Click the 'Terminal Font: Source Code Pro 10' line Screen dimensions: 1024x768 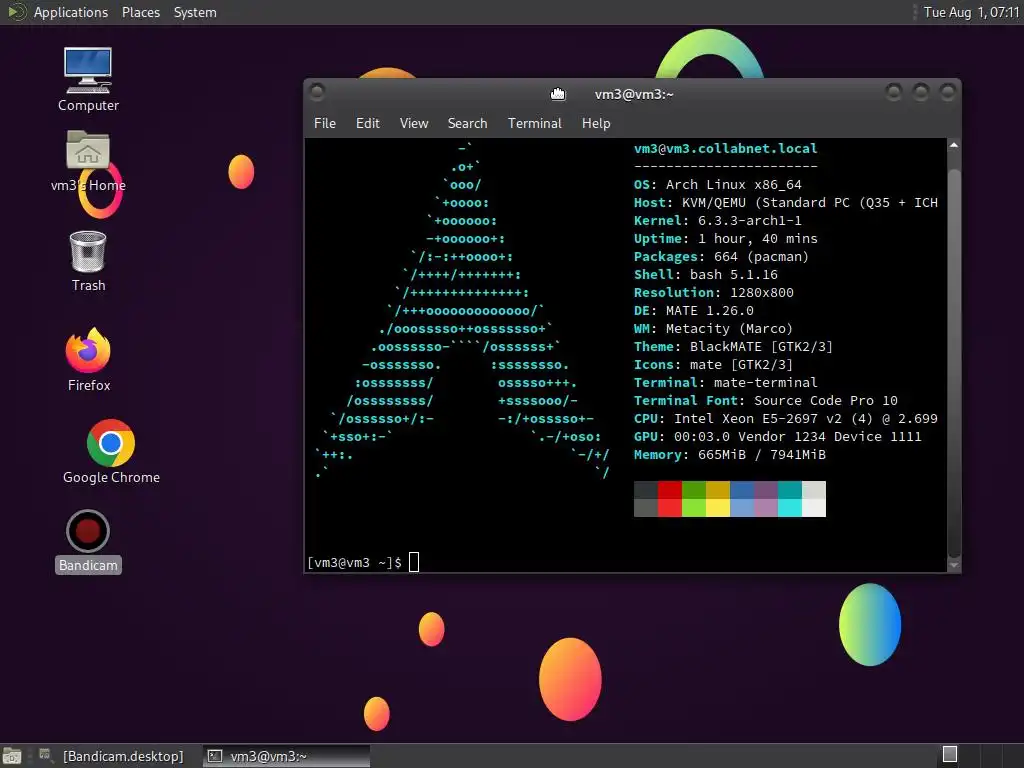coord(766,400)
